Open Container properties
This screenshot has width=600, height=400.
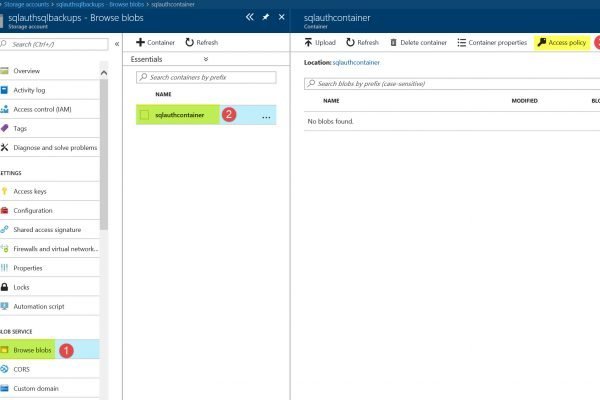pyautogui.click(x=492, y=43)
